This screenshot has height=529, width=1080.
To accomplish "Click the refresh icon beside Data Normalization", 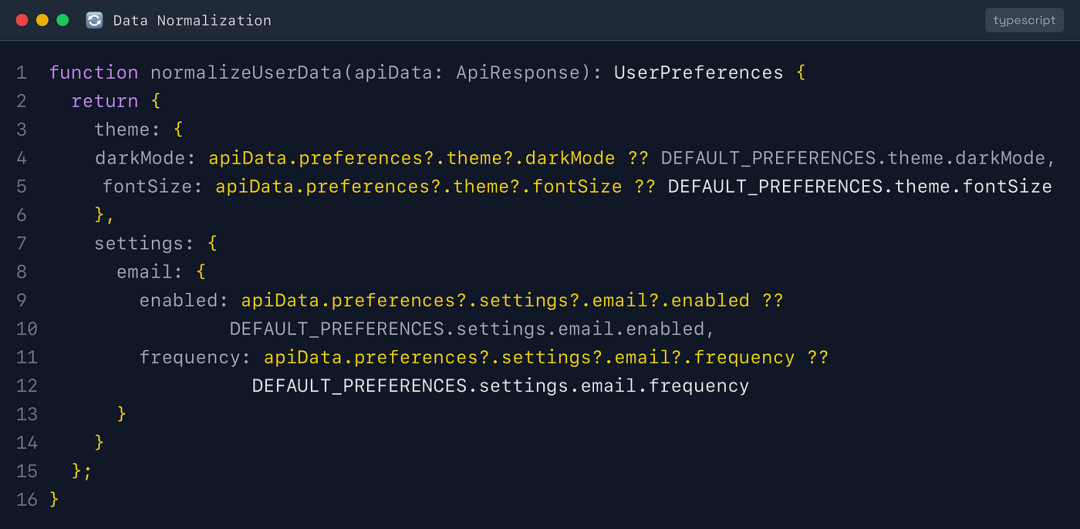I will [x=94, y=20].
